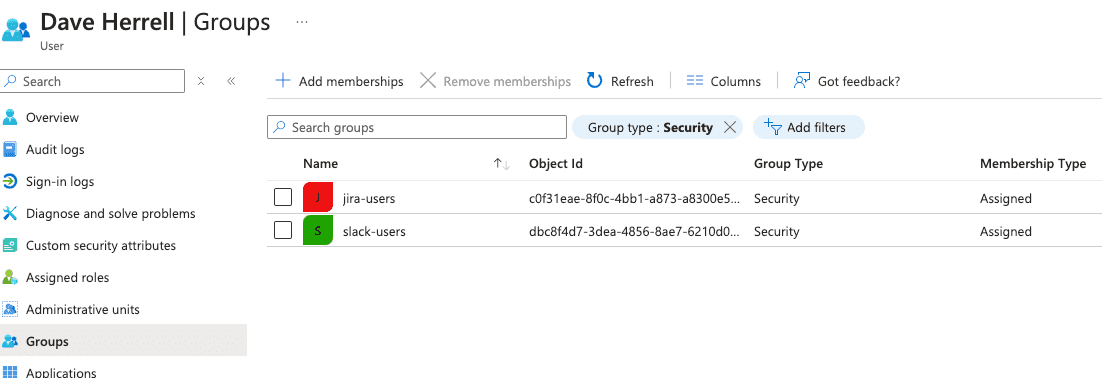The image size is (1102, 378).
Task: Click the Columns list icon
Action: [694, 81]
